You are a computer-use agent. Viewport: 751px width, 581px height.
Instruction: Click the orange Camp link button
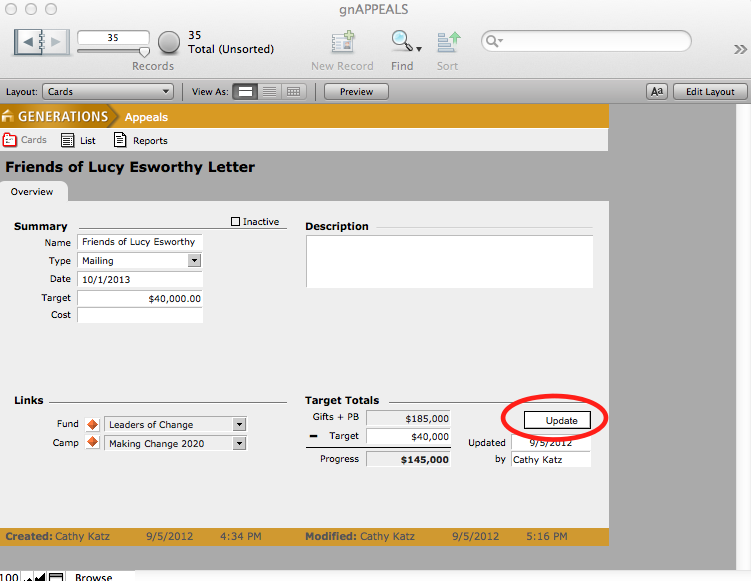click(x=93, y=443)
